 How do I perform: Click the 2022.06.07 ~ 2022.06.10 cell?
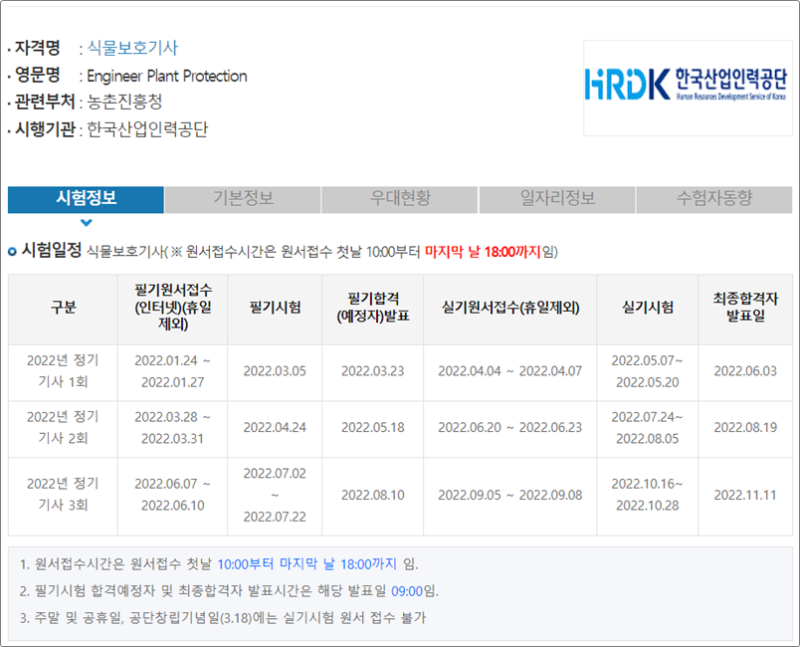pos(172,494)
